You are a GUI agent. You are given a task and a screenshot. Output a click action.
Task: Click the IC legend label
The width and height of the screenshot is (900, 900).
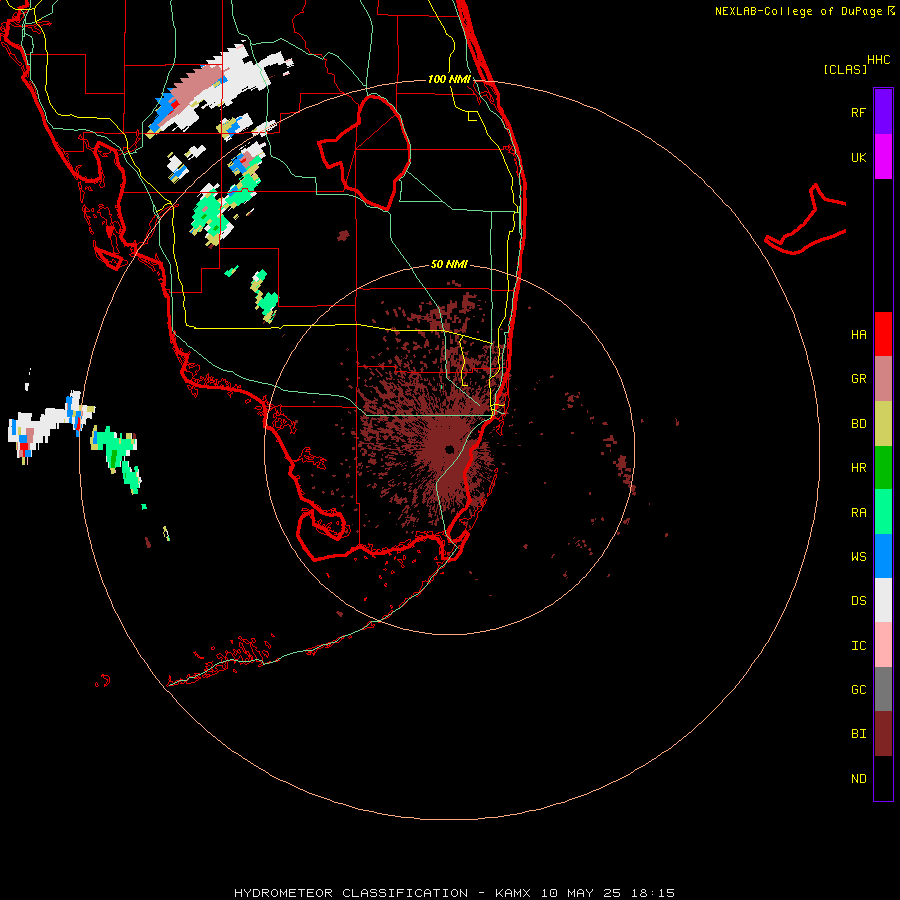[x=858, y=646]
